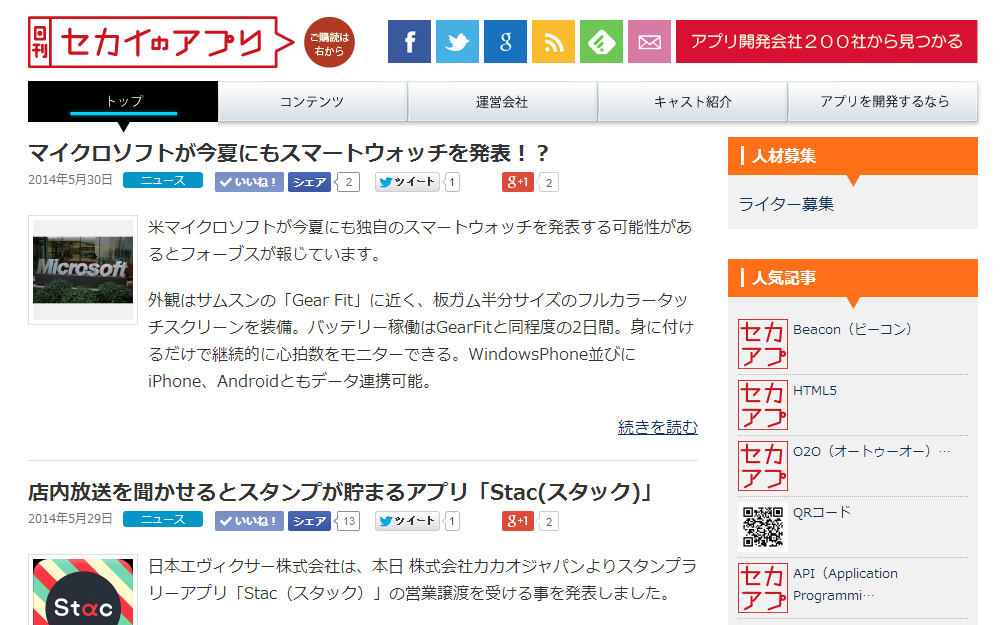Click the O2O article logo thumbnail
The width and height of the screenshot is (1004, 625).
tap(763, 466)
